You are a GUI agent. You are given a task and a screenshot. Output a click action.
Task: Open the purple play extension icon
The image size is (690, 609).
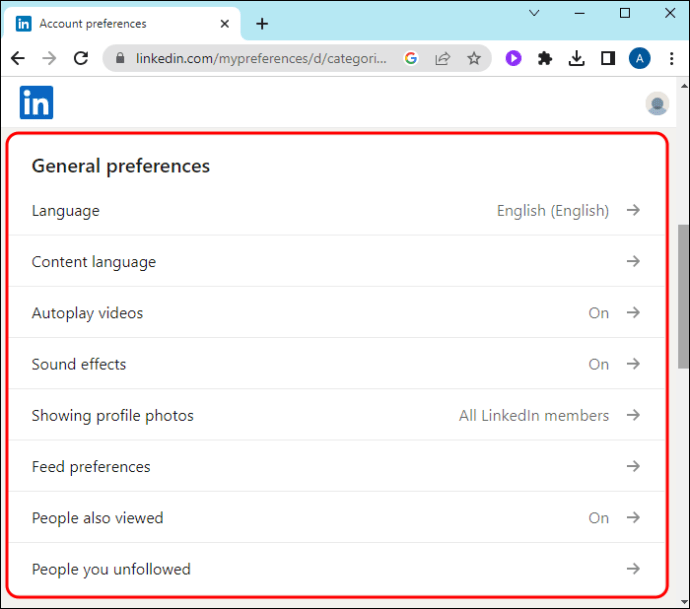point(513,58)
